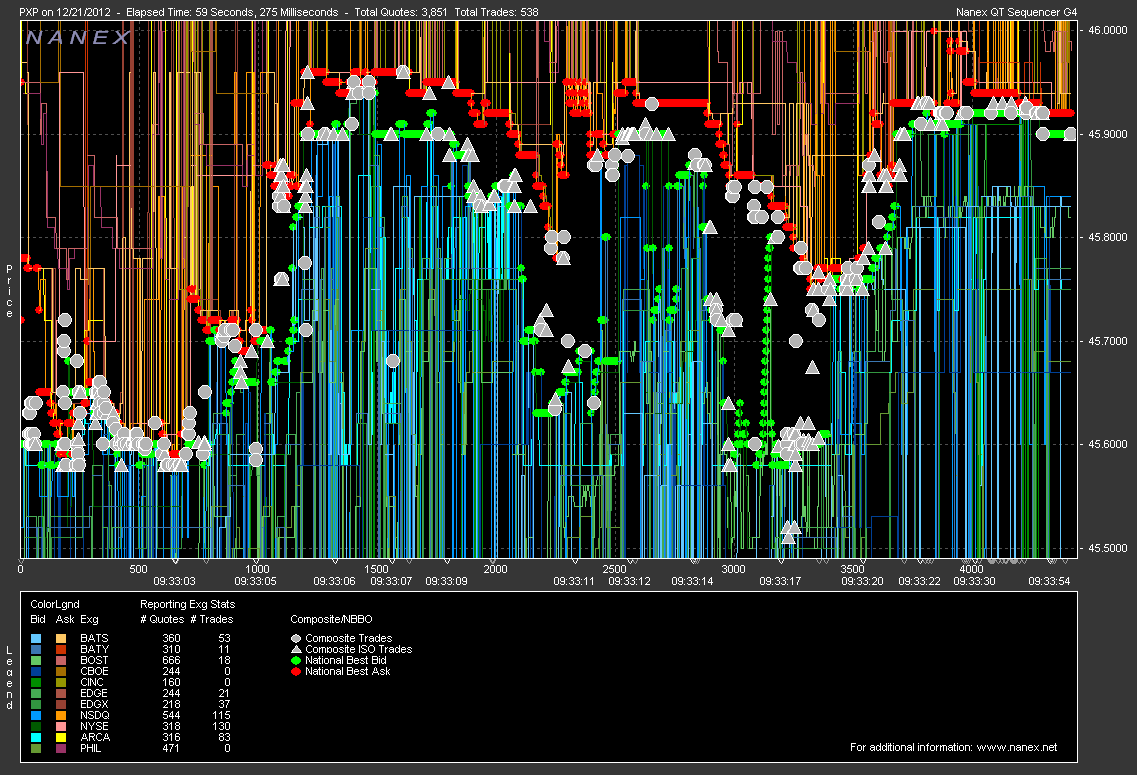
Task: Click the ARCA bid cyan swatch
Action: pyautogui.click(x=36, y=737)
